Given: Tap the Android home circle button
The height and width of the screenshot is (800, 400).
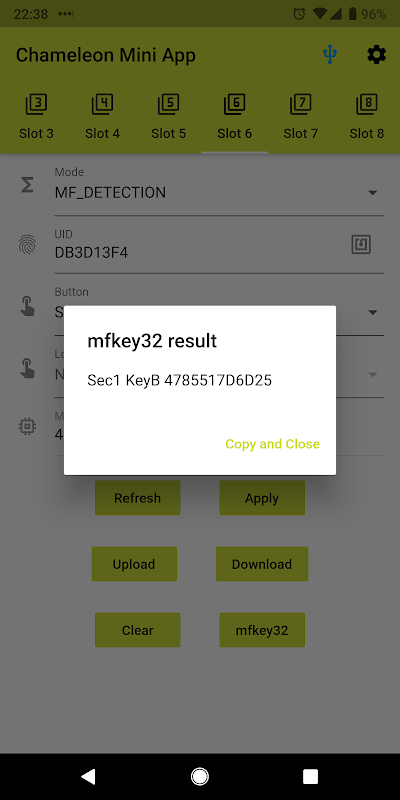Looking at the screenshot, I should point(199,777).
